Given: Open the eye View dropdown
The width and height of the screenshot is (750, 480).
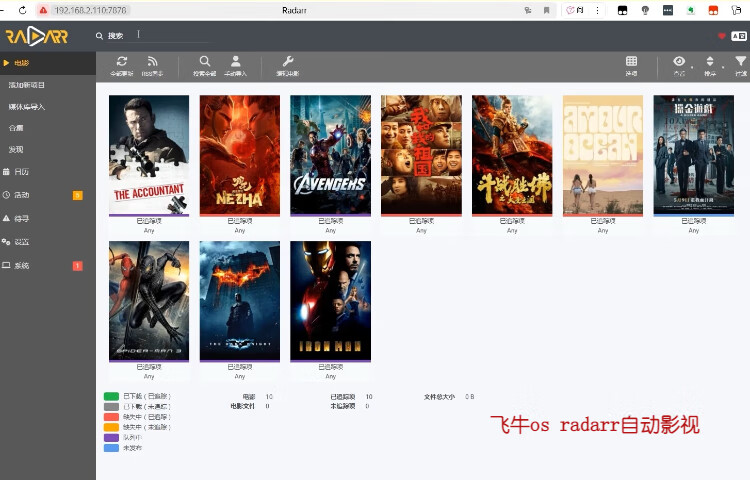Looking at the screenshot, I should tap(679, 62).
